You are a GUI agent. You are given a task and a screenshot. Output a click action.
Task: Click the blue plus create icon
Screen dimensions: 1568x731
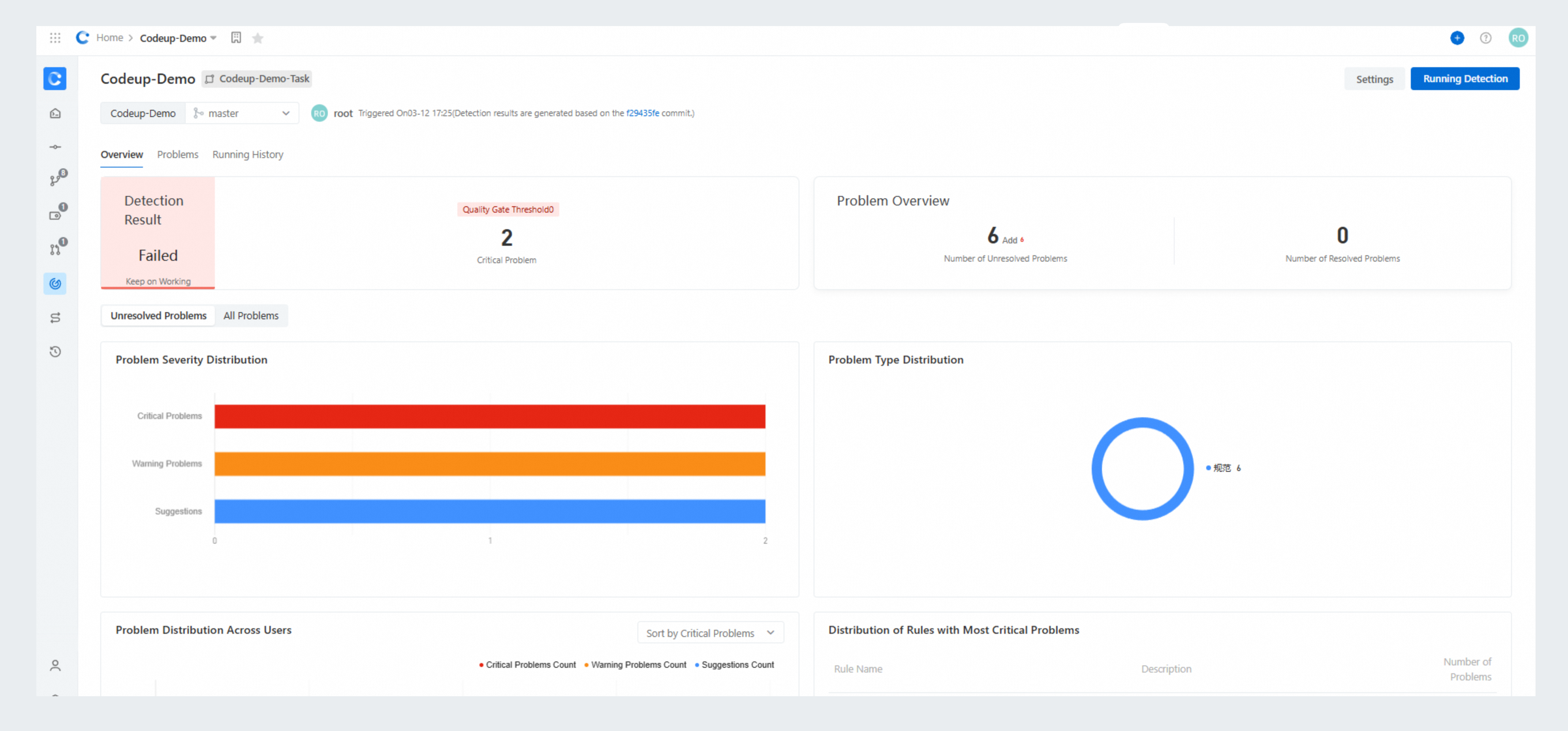coord(1457,38)
